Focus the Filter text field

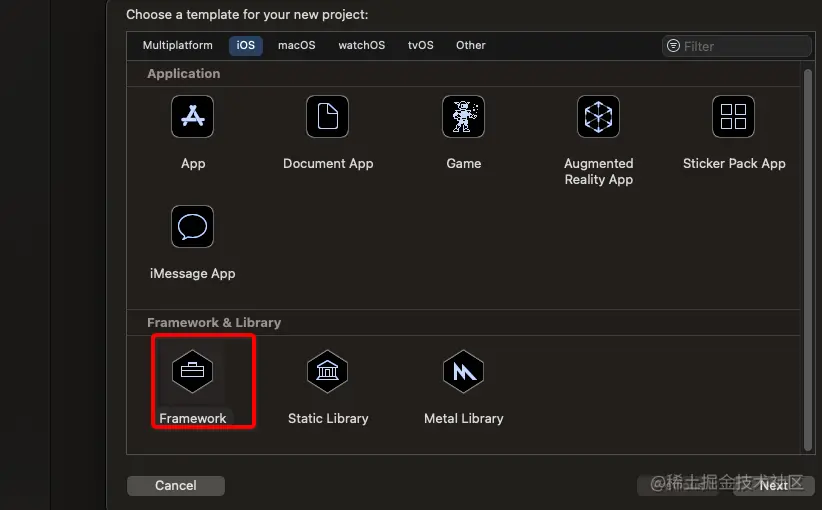[737, 46]
